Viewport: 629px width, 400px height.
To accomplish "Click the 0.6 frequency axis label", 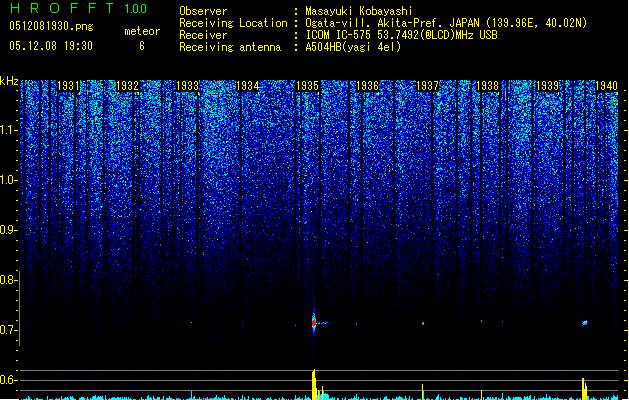I will [x=8, y=380].
